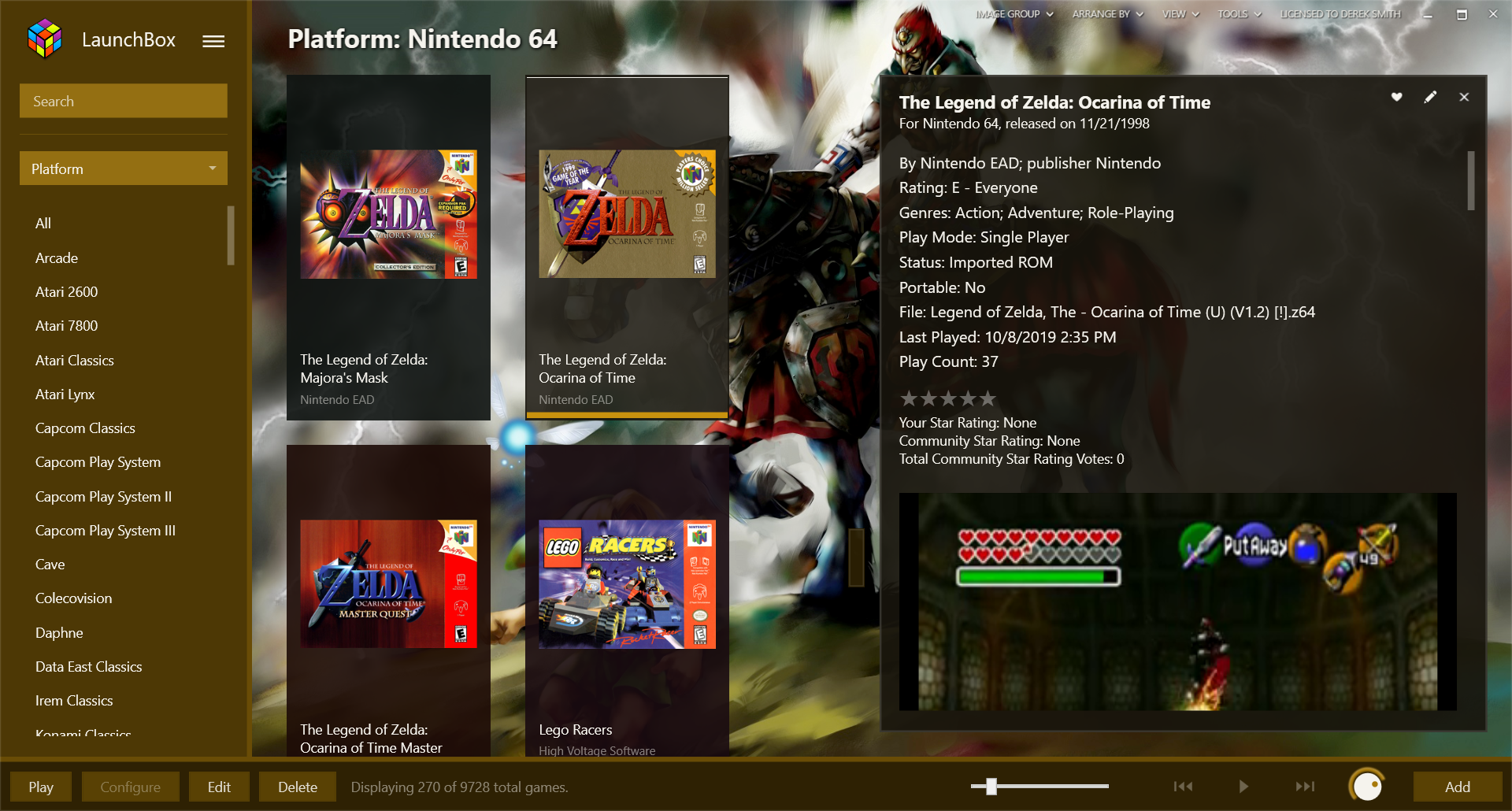The height and width of the screenshot is (811, 1512).
Task: Click the 'Platform: Nintendo 64' heading
Action: coord(422,39)
